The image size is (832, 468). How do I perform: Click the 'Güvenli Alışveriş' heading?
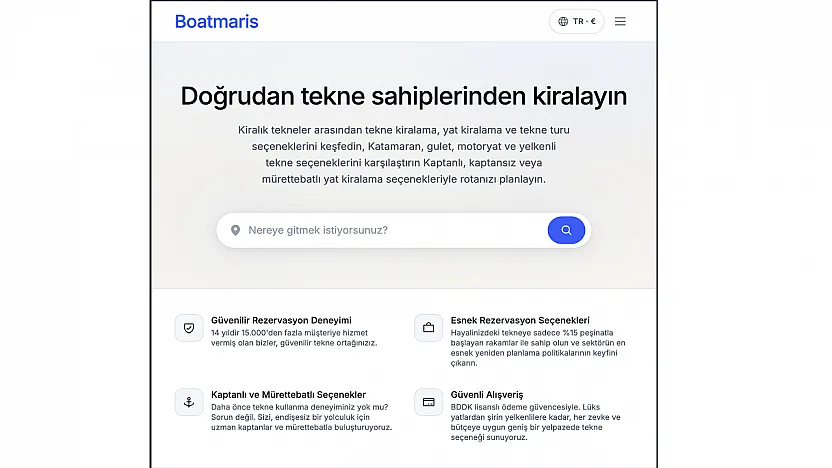487,395
